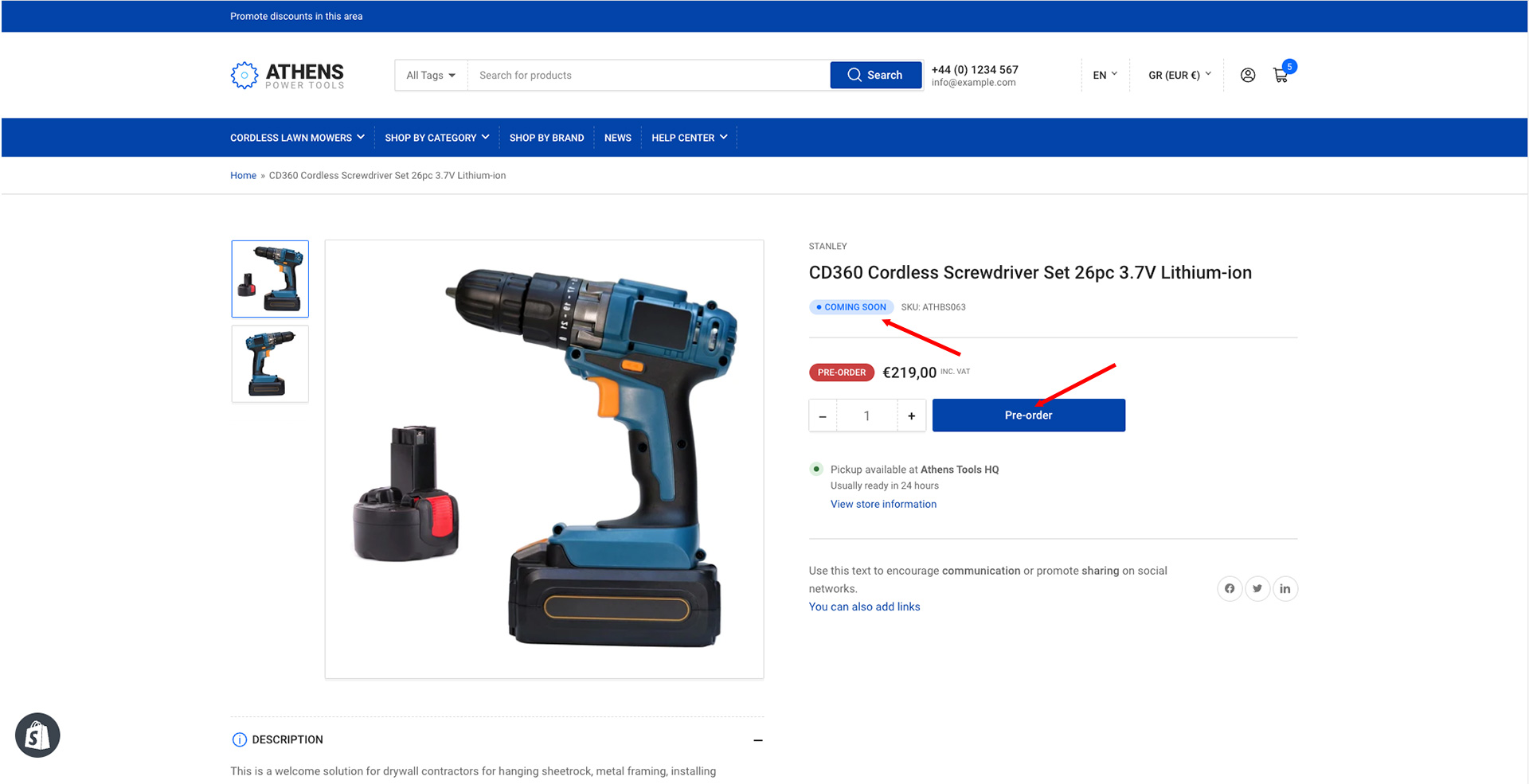Decrease quantity with the minus stepper
Image resolution: width=1529 pixels, height=784 pixels.
[823, 415]
